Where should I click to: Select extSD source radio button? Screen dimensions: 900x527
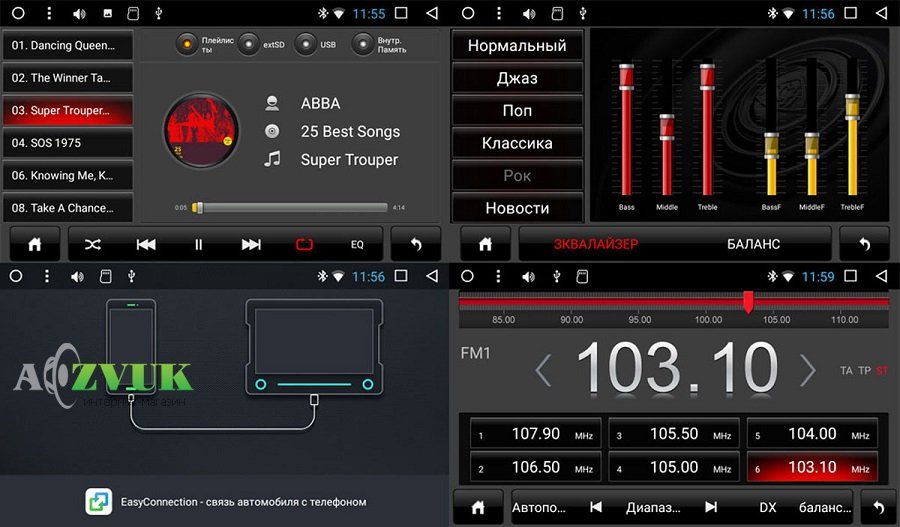(x=249, y=44)
